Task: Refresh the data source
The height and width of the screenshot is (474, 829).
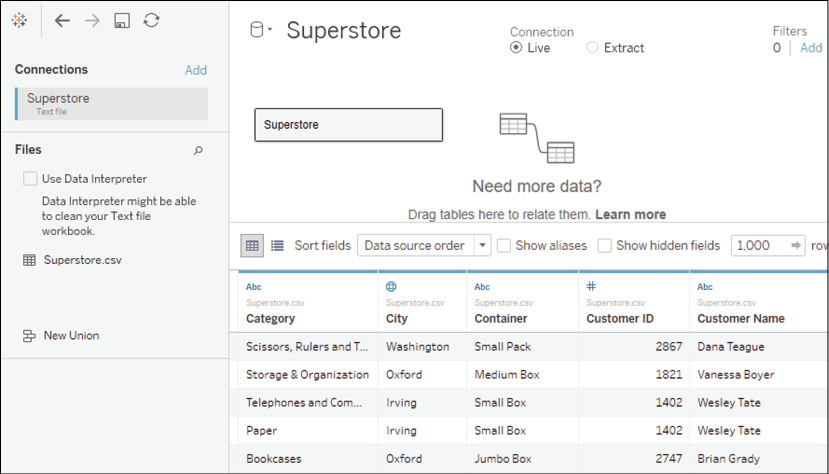Action: pos(152,20)
